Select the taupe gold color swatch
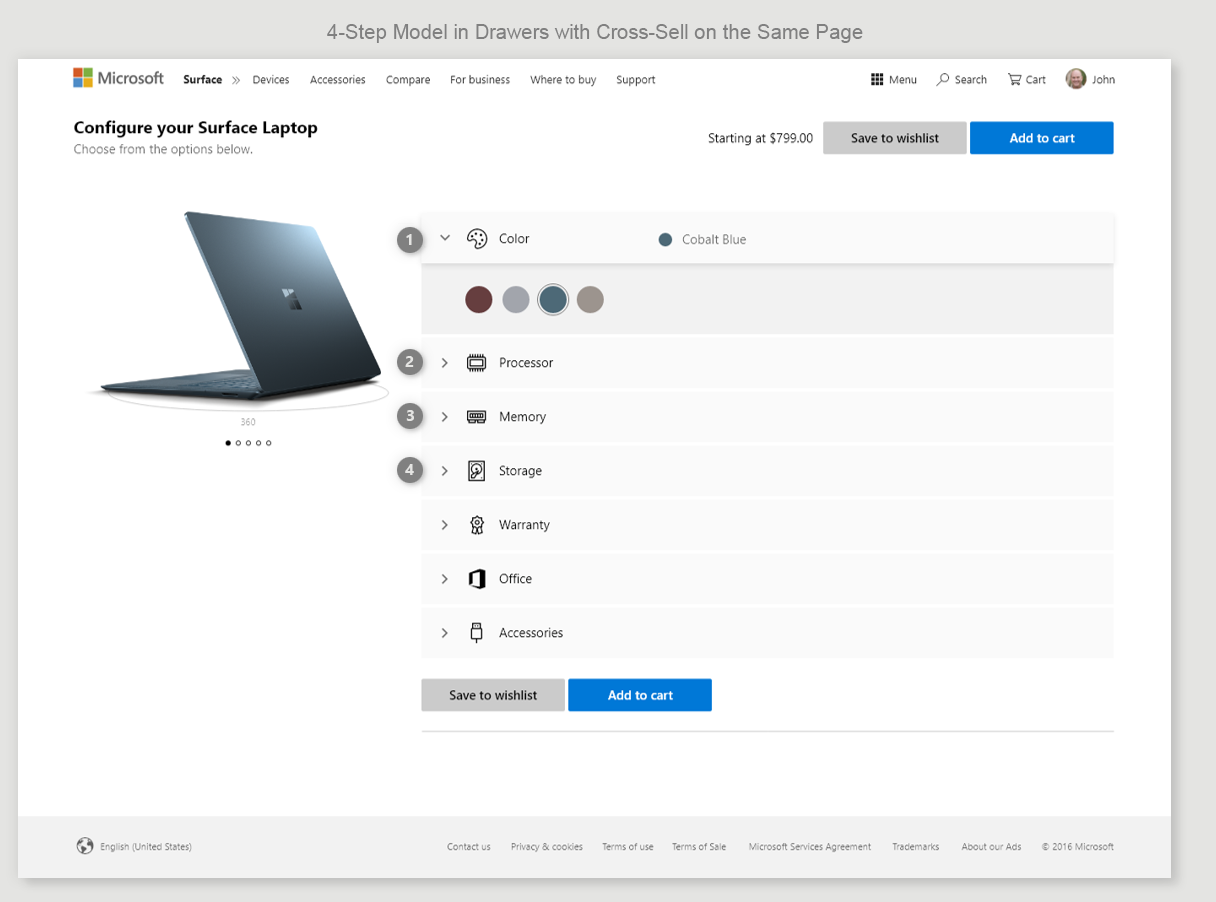Image resolution: width=1216 pixels, height=902 pixels. pyautogui.click(x=590, y=299)
